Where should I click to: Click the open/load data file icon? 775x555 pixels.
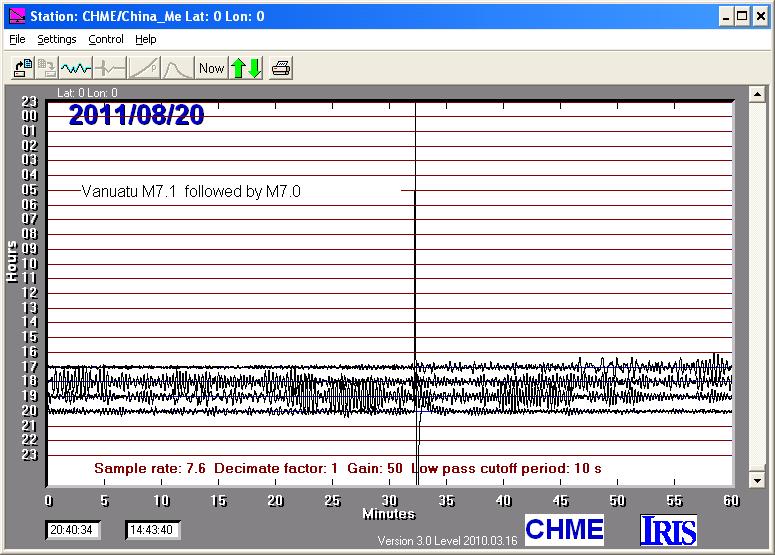[22, 68]
